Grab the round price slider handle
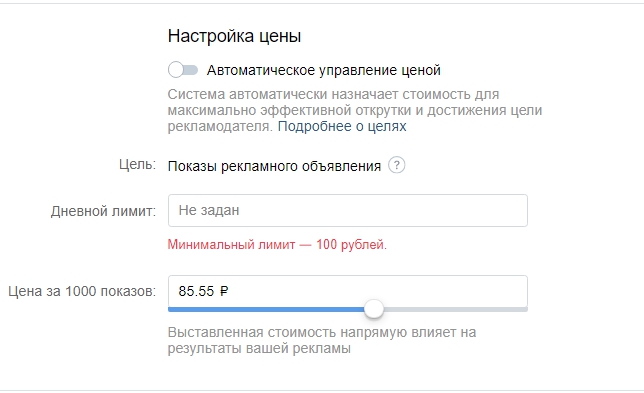Viewport: 644px width, 393px height. (374, 309)
